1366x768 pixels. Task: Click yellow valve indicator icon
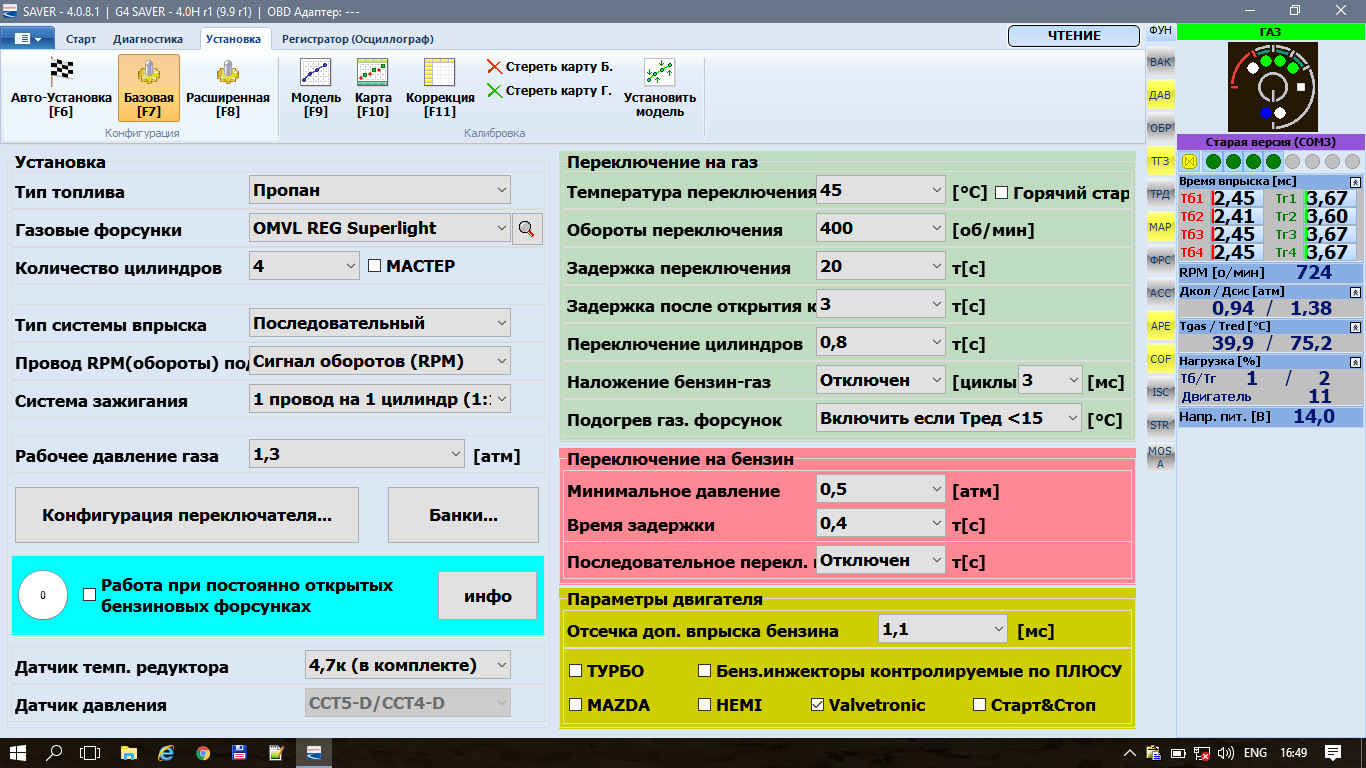(x=1189, y=161)
